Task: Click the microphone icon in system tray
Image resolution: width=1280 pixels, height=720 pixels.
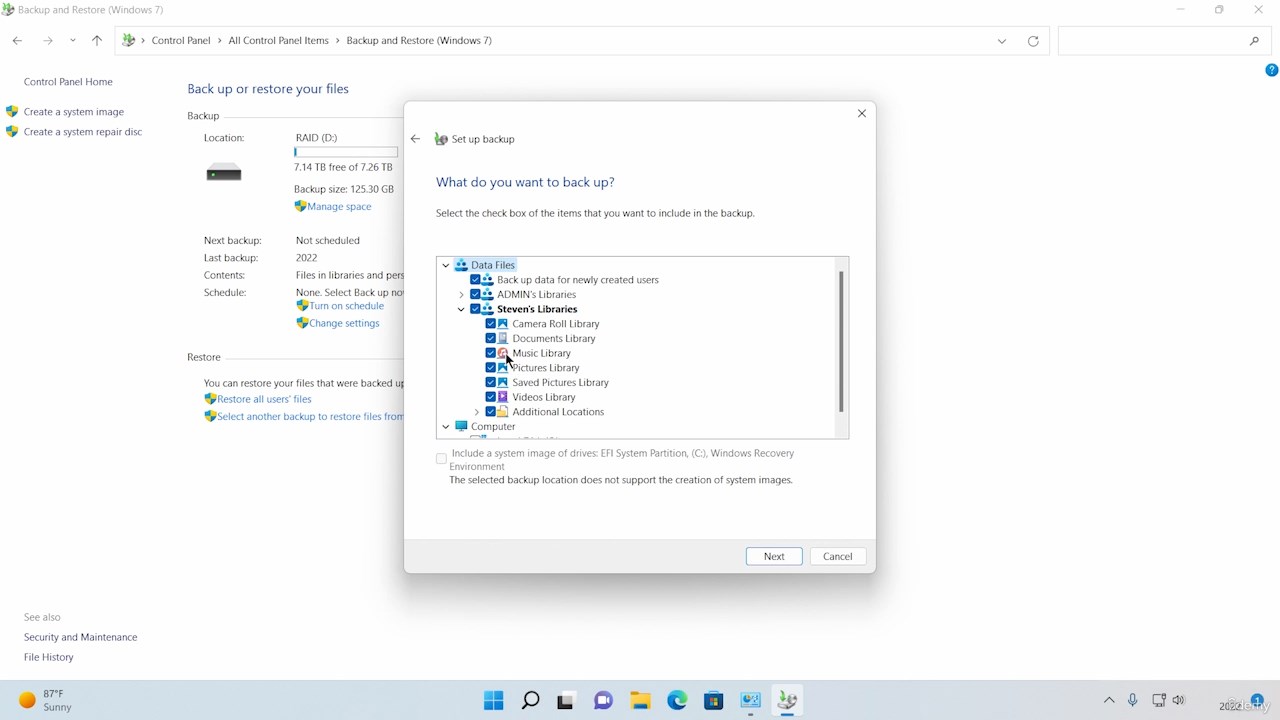Action: tap(1133, 701)
